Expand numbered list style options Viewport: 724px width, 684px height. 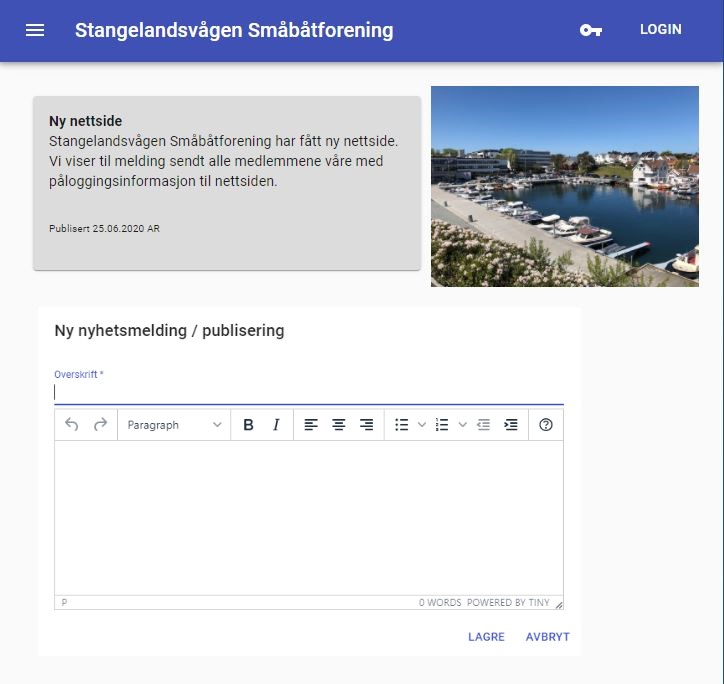462,425
